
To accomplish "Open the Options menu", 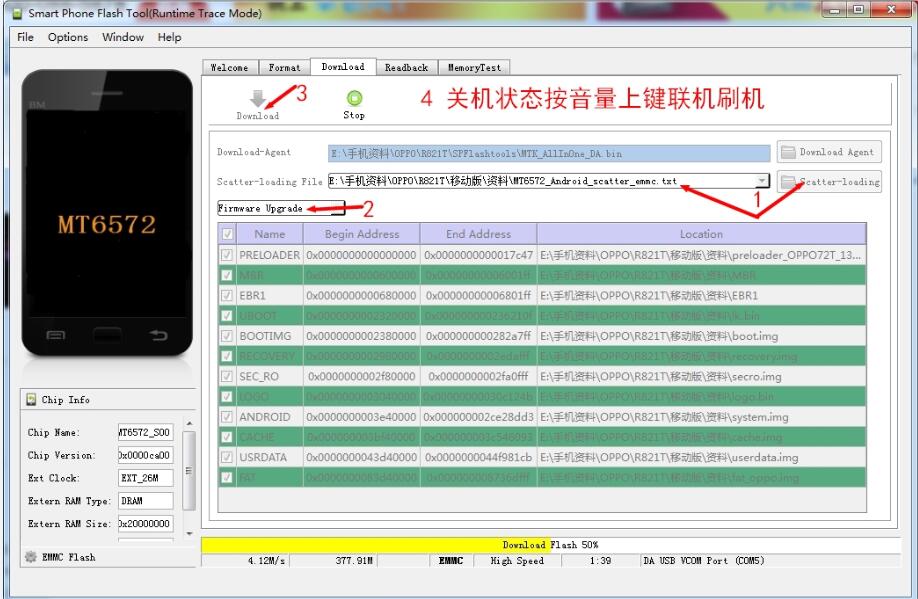I will [x=68, y=37].
